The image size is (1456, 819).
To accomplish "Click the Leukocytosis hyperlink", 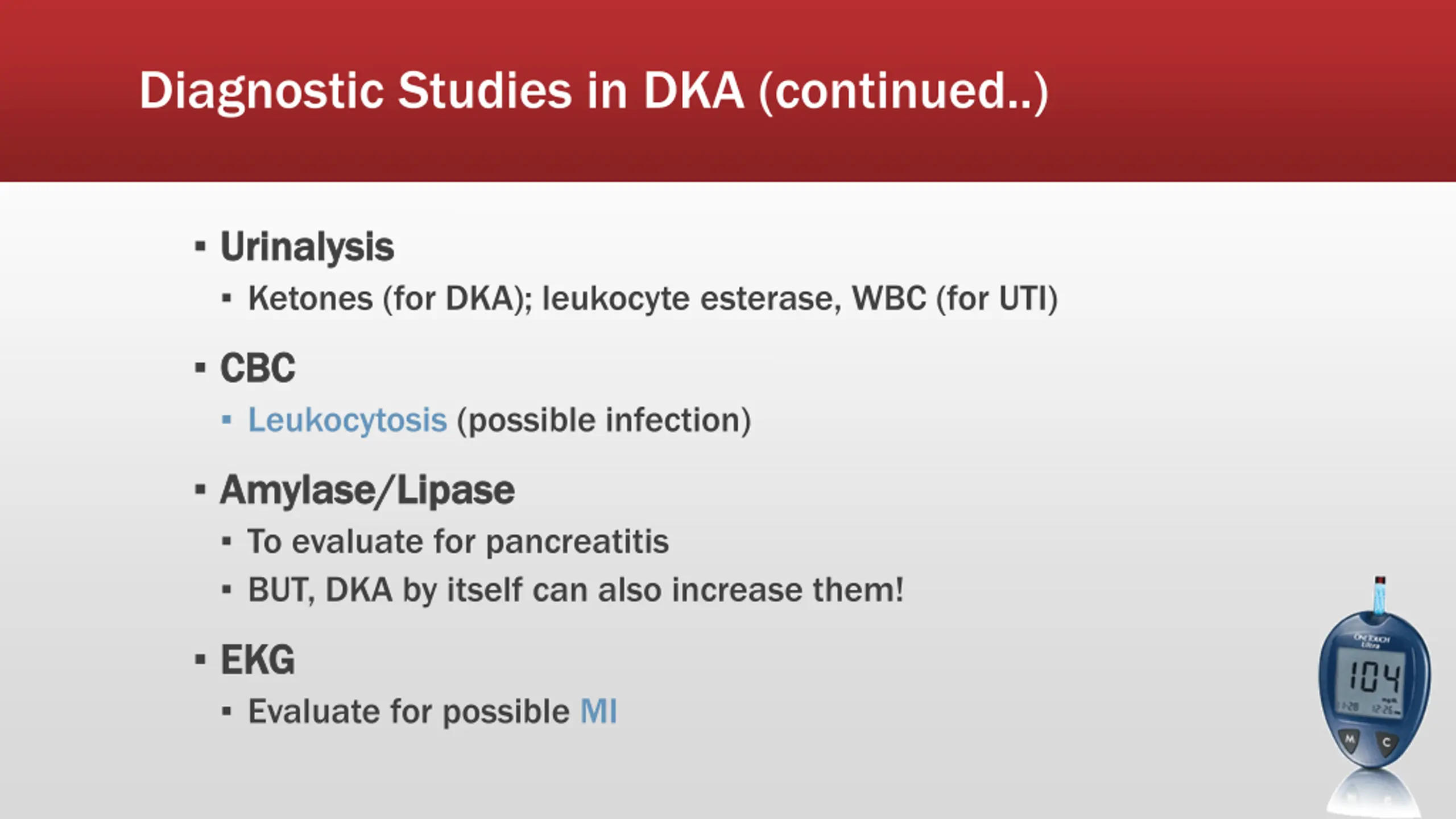I will tap(347, 420).
